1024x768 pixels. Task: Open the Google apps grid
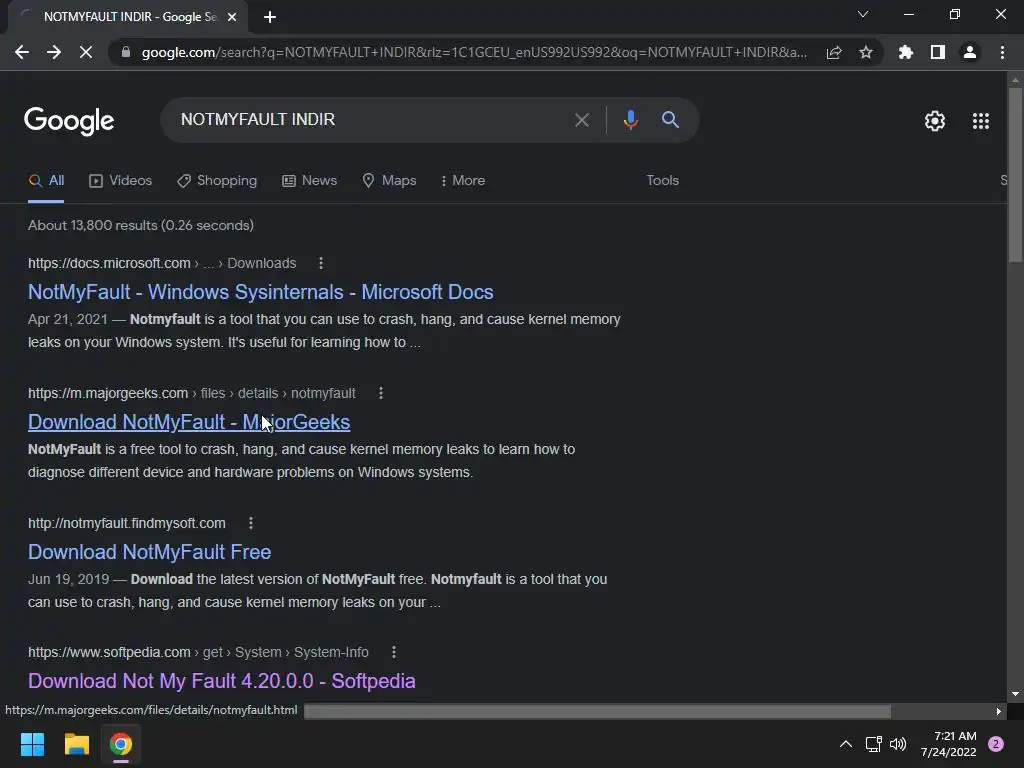click(x=980, y=121)
